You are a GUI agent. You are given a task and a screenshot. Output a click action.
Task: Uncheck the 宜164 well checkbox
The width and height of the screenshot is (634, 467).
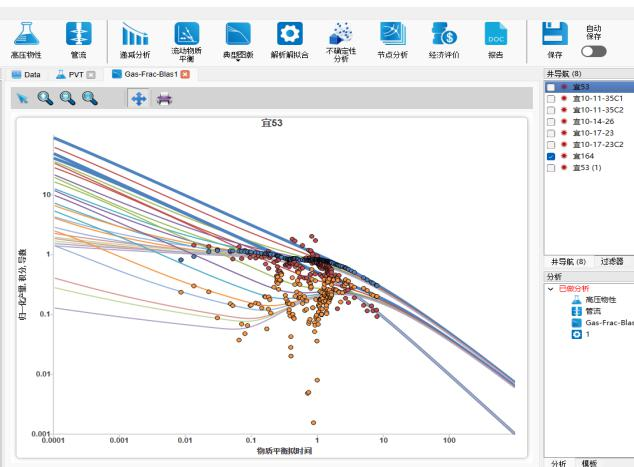coord(551,158)
